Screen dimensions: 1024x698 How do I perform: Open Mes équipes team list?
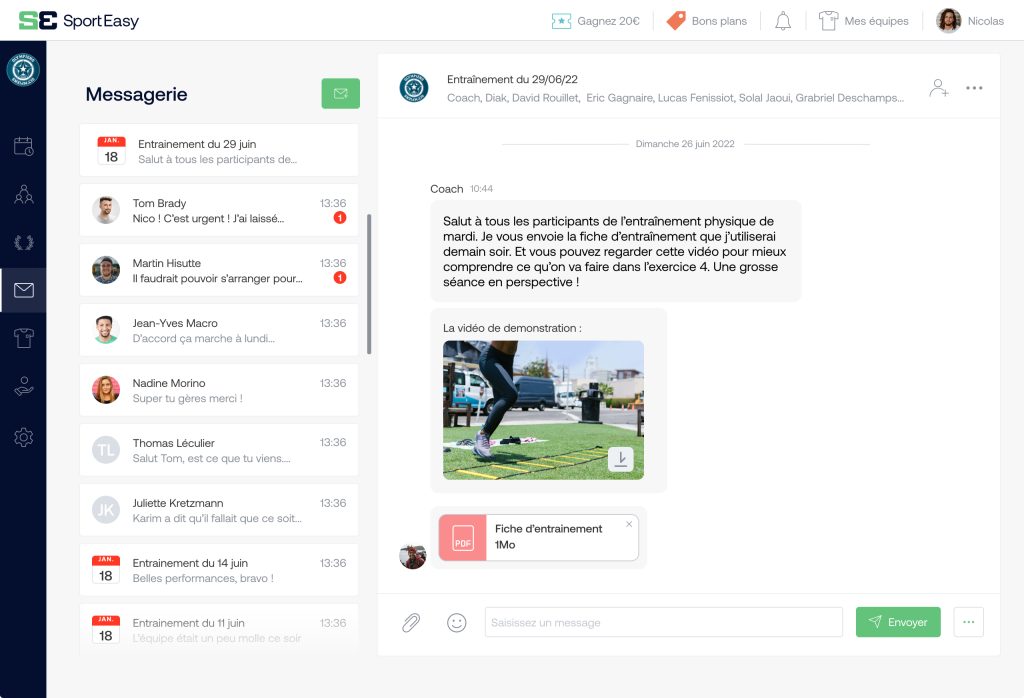863,21
